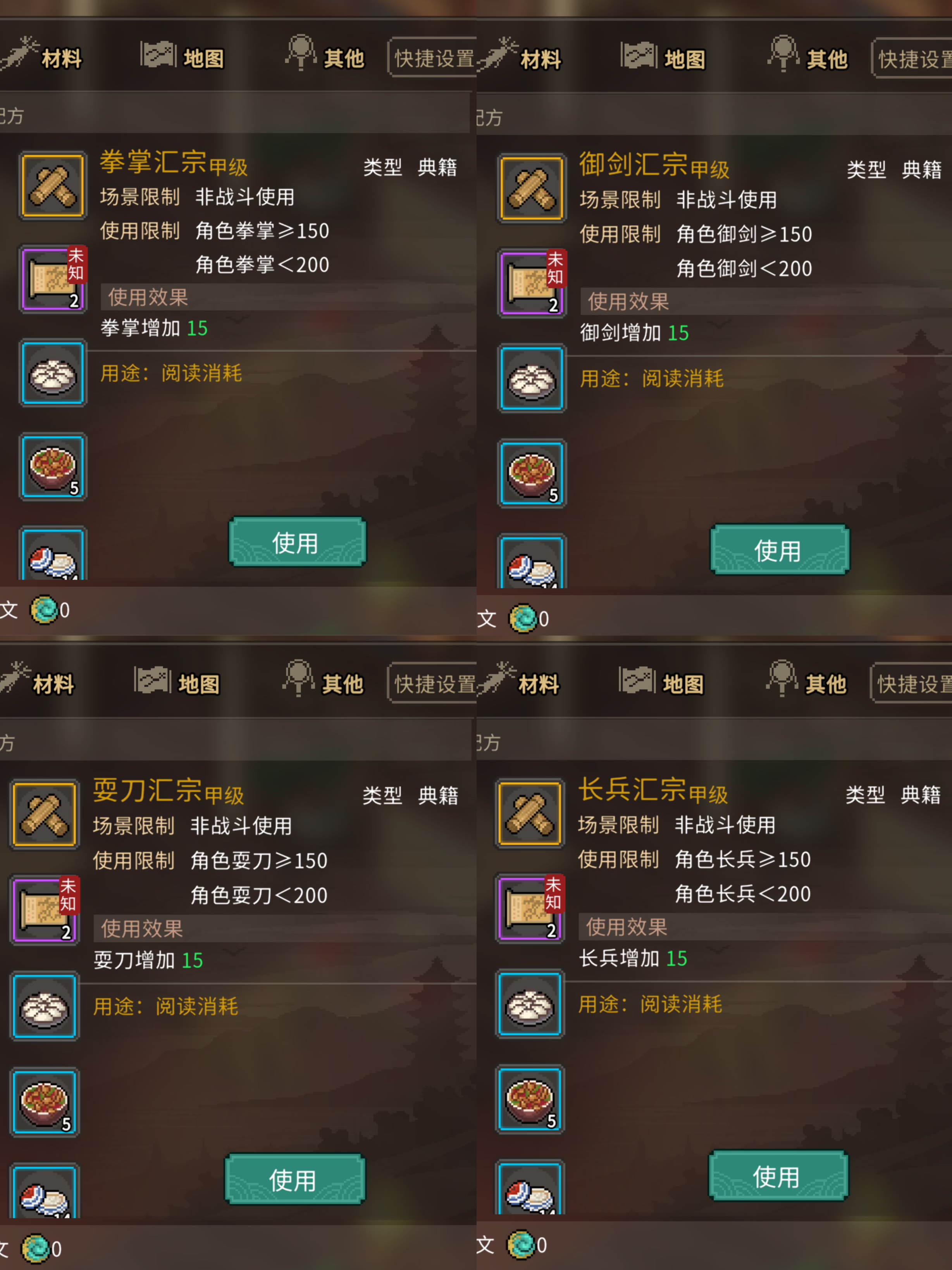Image resolution: width=952 pixels, height=1270 pixels.
Task: Select stir-fry bowl item in 长兵 panel
Action: point(530,1099)
